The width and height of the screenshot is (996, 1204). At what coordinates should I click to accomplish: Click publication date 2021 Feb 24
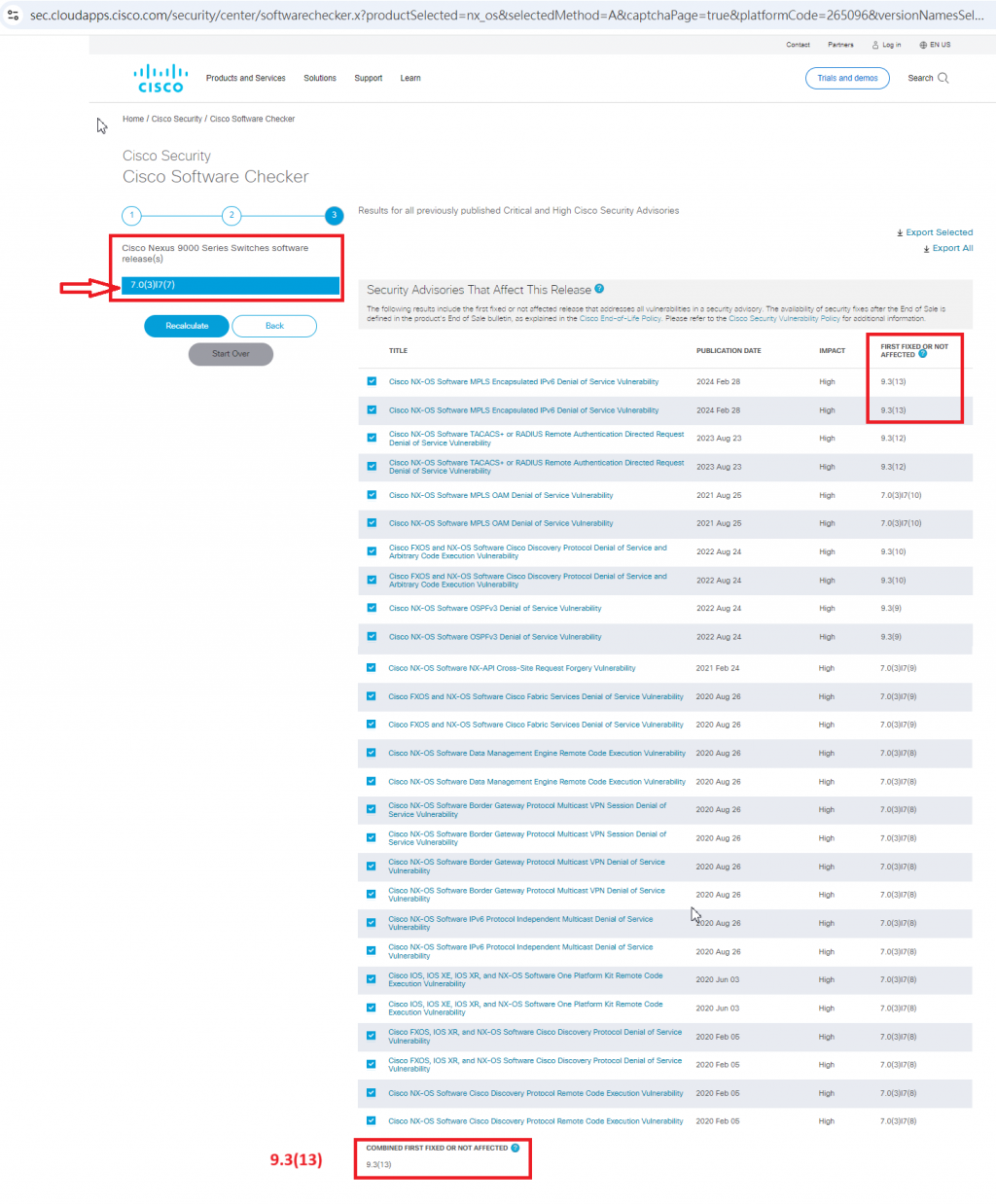(x=718, y=668)
